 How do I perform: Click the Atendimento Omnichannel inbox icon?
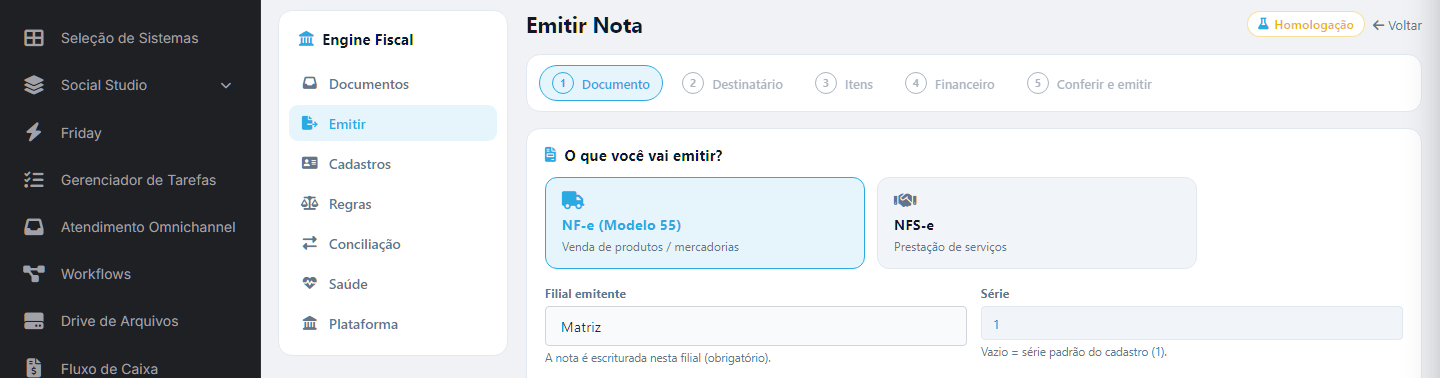[34, 227]
